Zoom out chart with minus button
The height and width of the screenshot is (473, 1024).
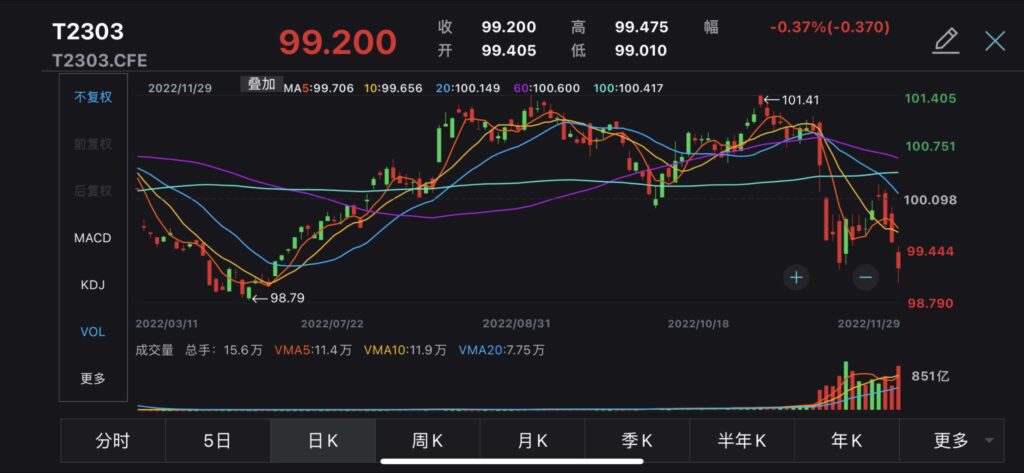tap(865, 277)
